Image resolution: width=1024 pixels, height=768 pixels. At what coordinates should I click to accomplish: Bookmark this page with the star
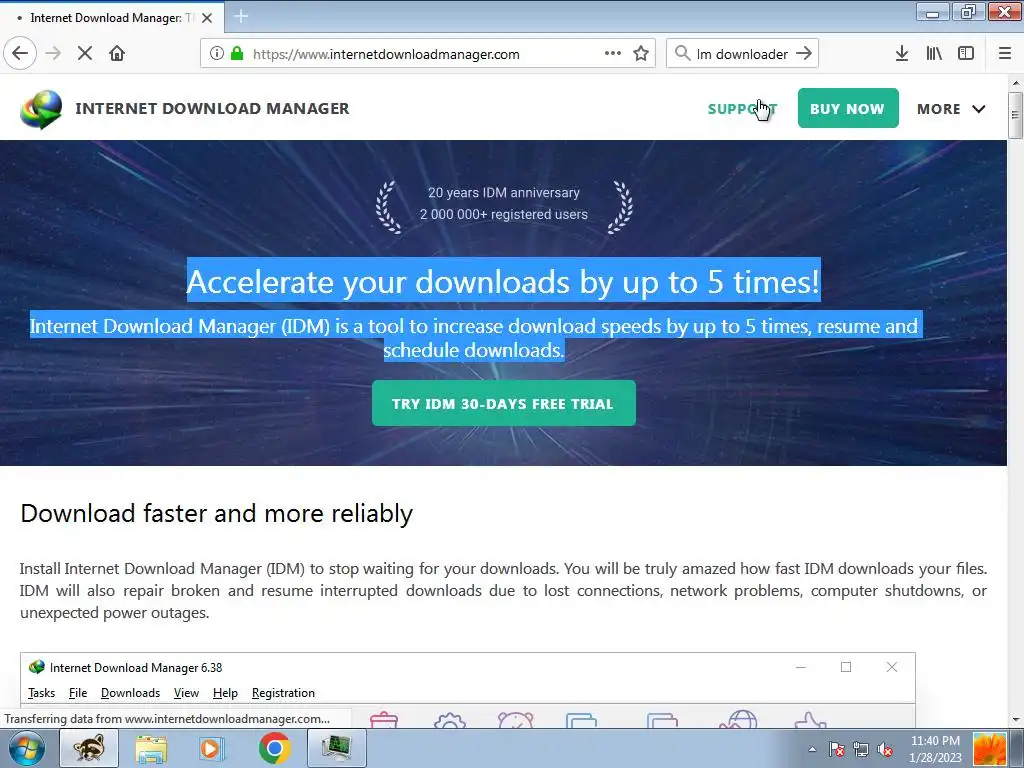tap(641, 54)
